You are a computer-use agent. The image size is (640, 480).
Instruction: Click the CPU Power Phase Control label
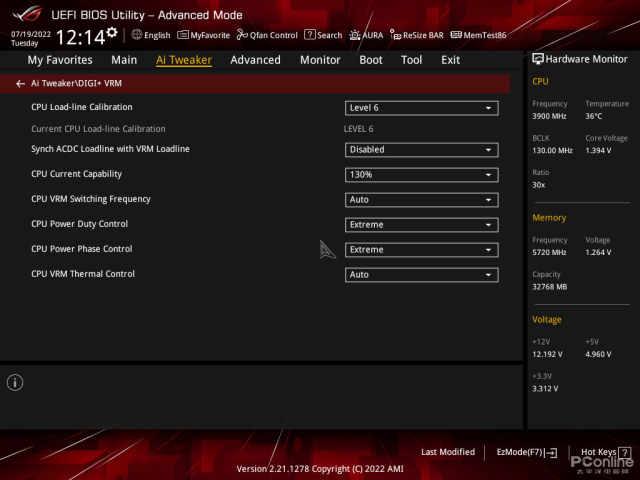(82, 249)
